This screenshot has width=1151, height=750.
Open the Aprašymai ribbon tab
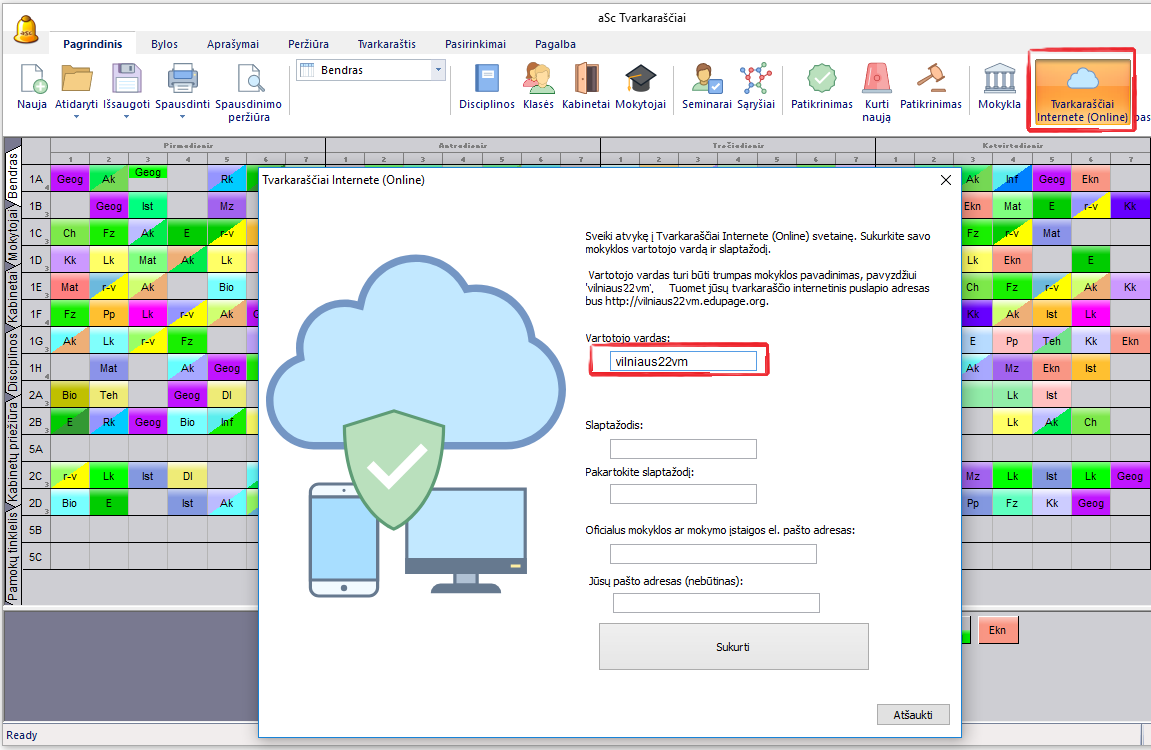tap(232, 44)
